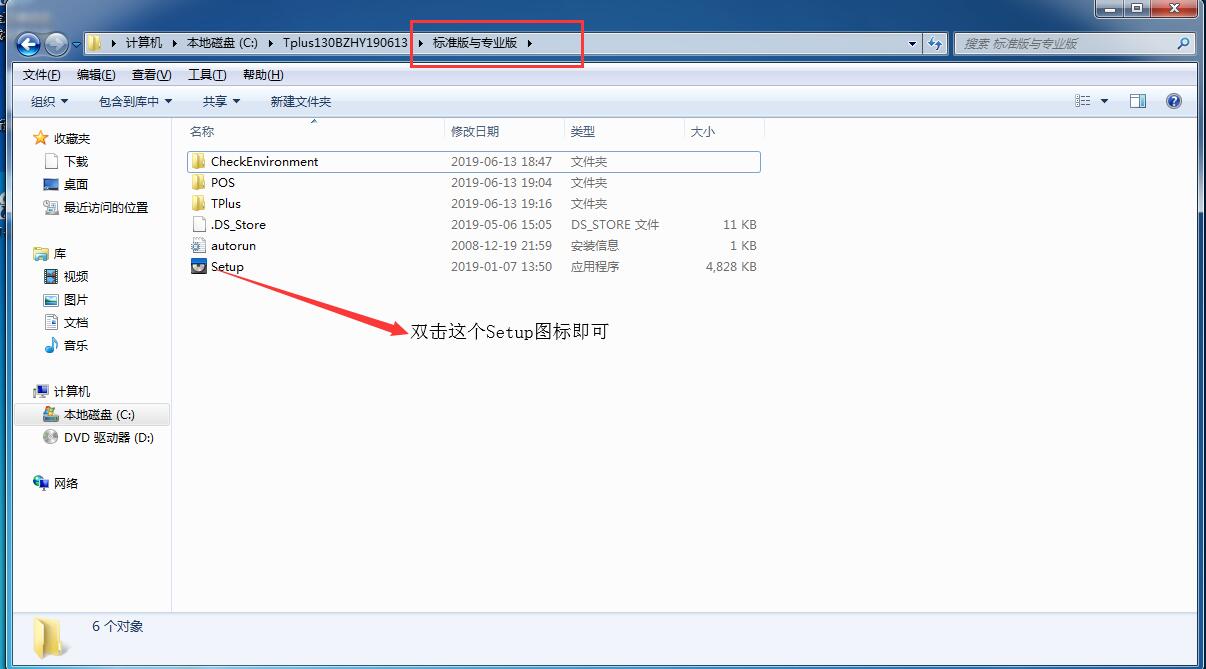Image resolution: width=1206 pixels, height=669 pixels.
Task: Open the 工具 menu
Action: pyautogui.click(x=206, y=74)
